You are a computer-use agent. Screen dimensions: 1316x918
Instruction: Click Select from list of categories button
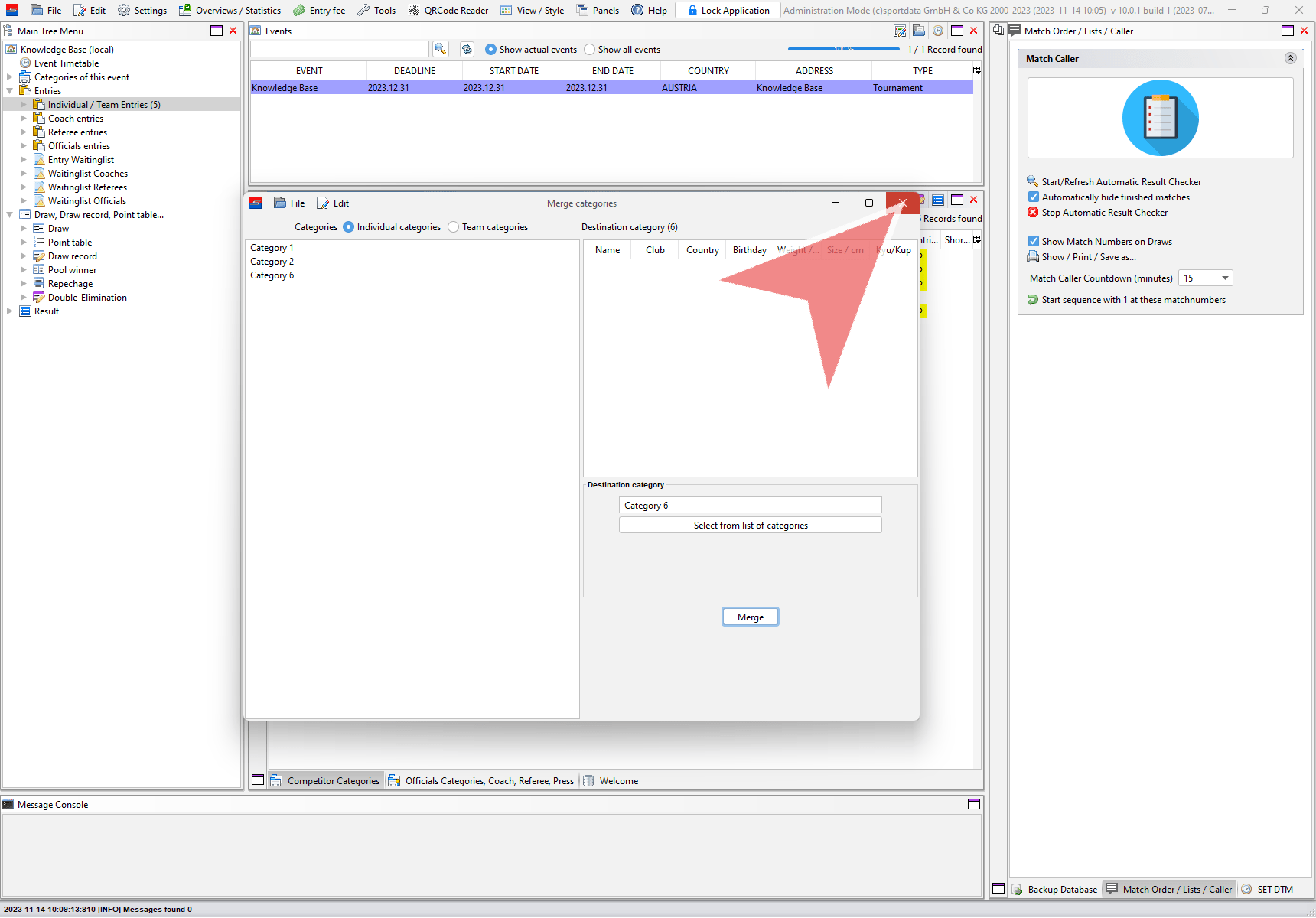[750, 526]
